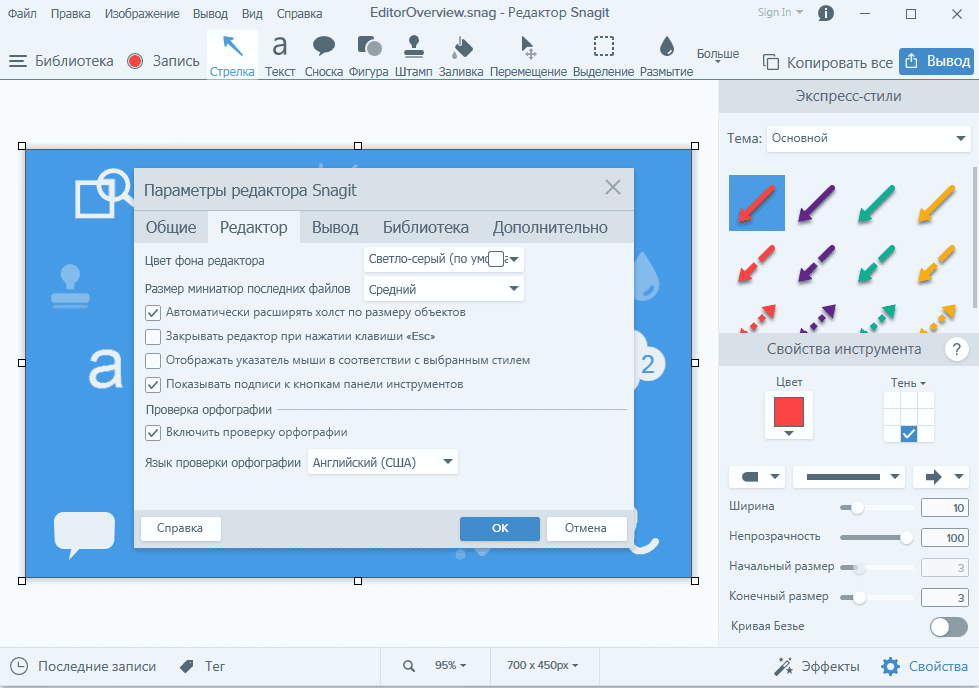The width and height of the screenshot is (979, 688).
Task: Apply the dashed green arrow quick style
Action: tap(877, 263)
